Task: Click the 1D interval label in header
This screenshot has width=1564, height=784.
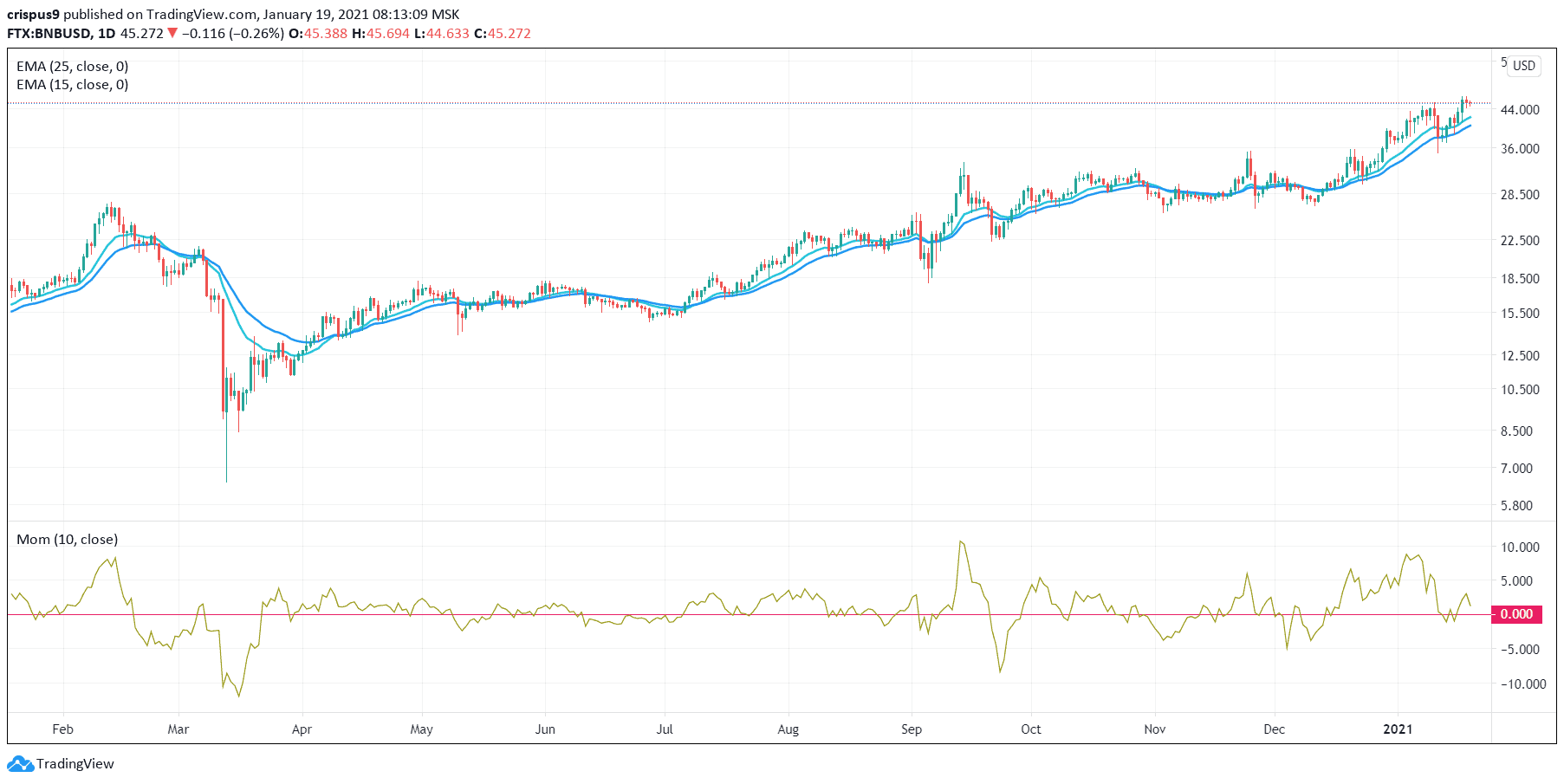Action: (107, 34)
